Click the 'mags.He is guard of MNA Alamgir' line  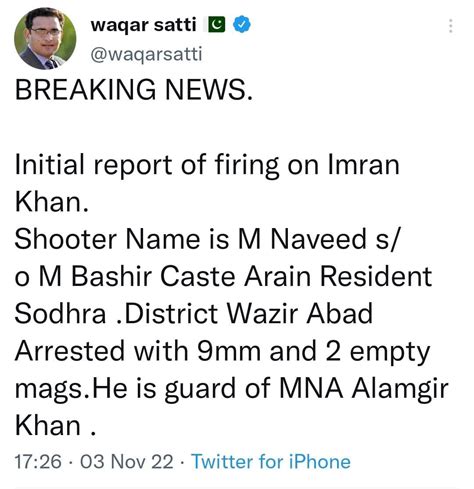coord(232,389)
